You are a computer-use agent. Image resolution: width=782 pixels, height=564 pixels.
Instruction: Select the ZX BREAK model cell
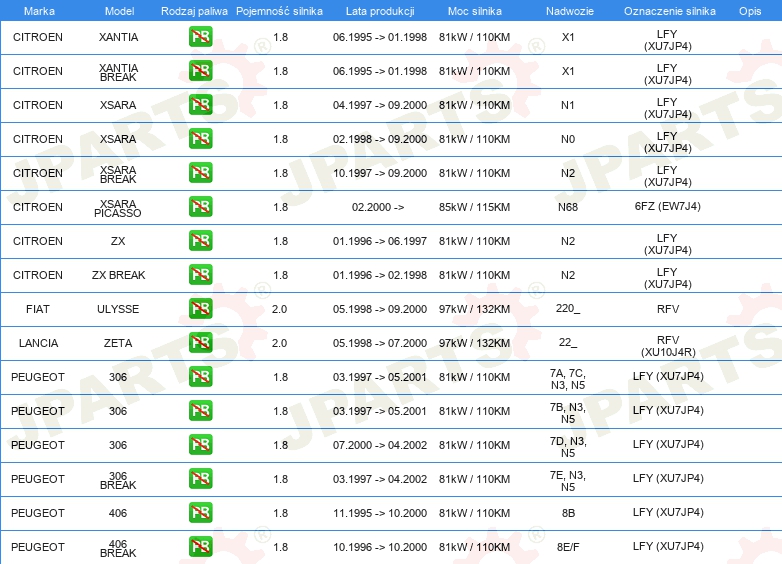click(x=118, y=275)
